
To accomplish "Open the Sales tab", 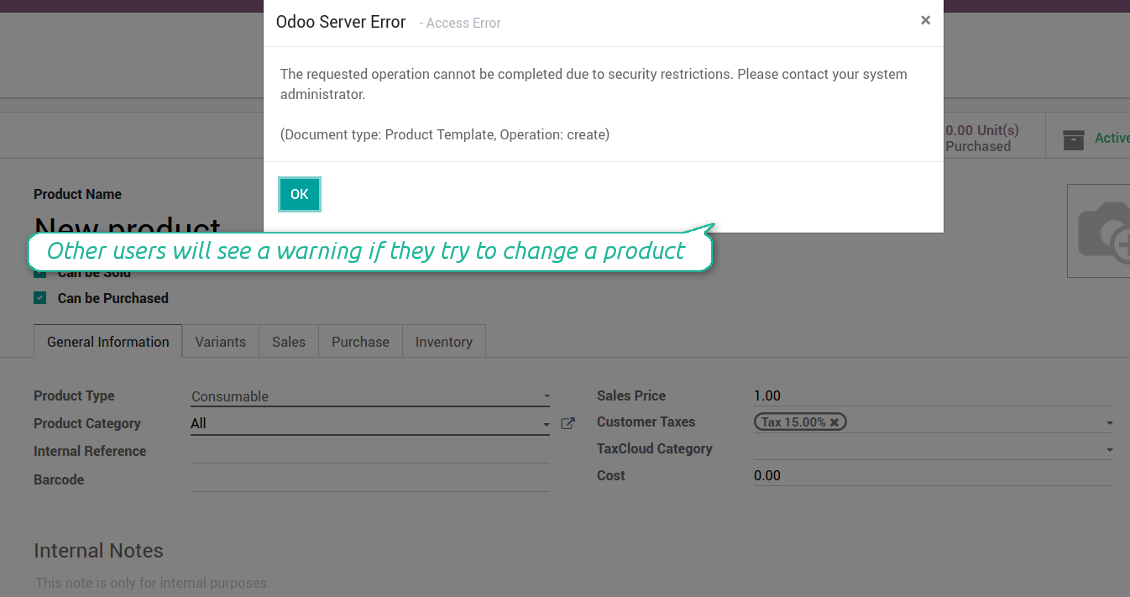I will (288, 342).
